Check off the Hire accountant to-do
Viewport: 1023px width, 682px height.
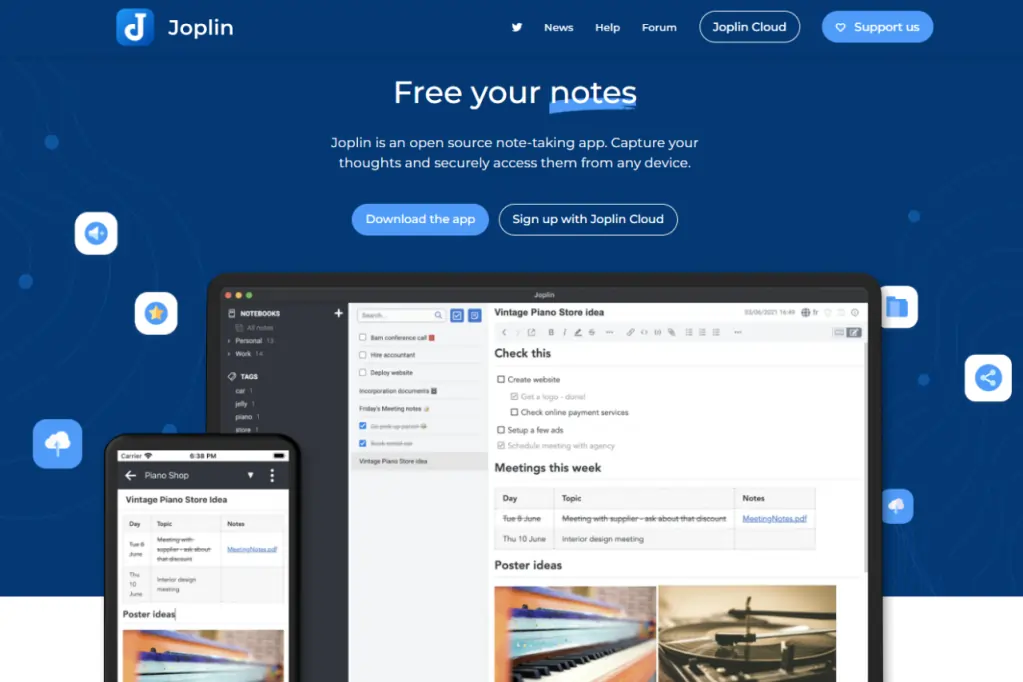[362, 355]
